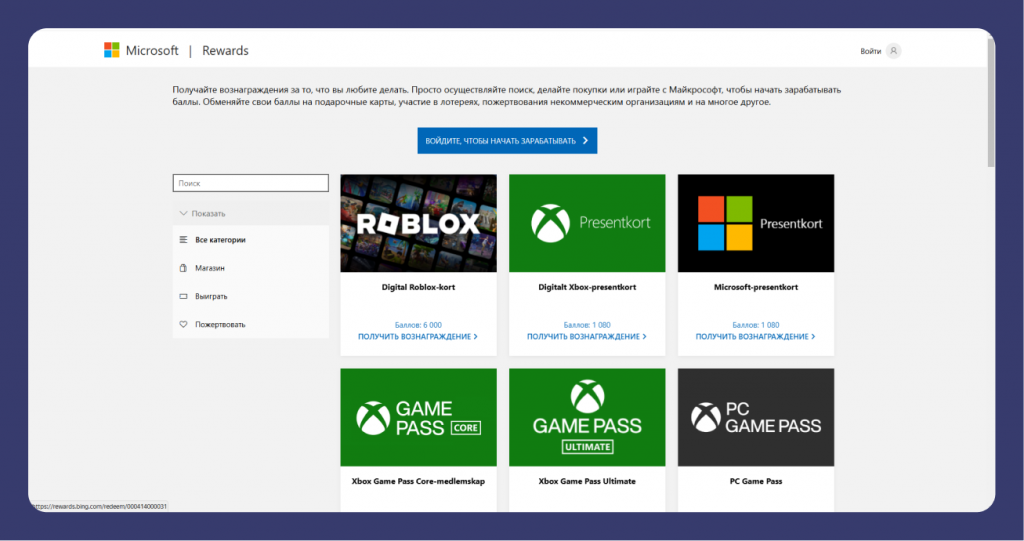
Task: Open the PC Game Pass tile
Action: click(x=755, y=417)
